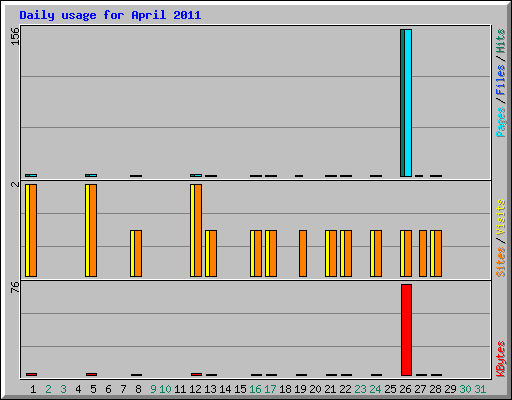Click green day label '2' on the x-axis
Image resolution: width=512 pixels, height=400 pixels.
tap(48, 389)
